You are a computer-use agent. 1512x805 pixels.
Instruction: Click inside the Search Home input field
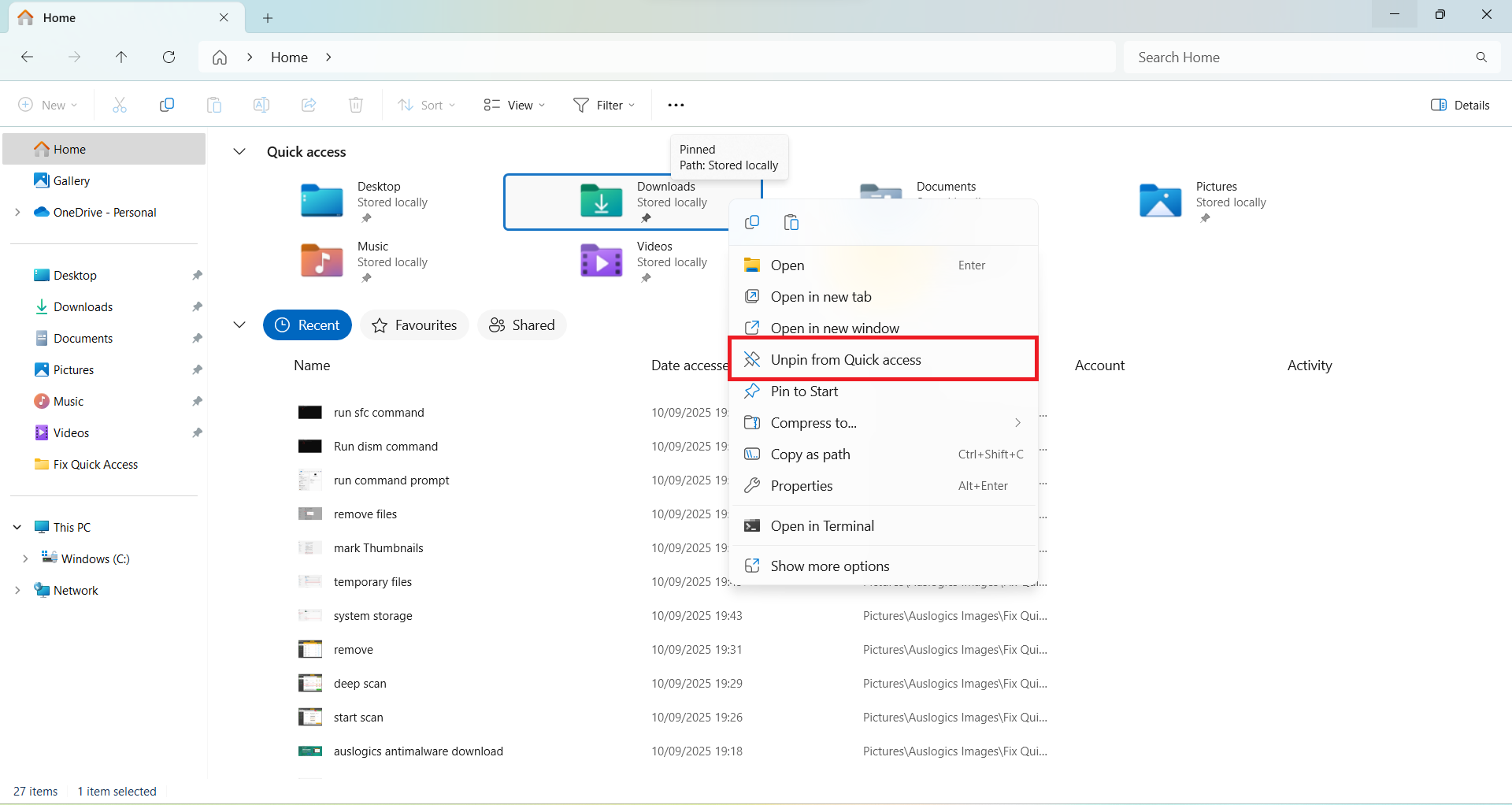point(1260,57)
